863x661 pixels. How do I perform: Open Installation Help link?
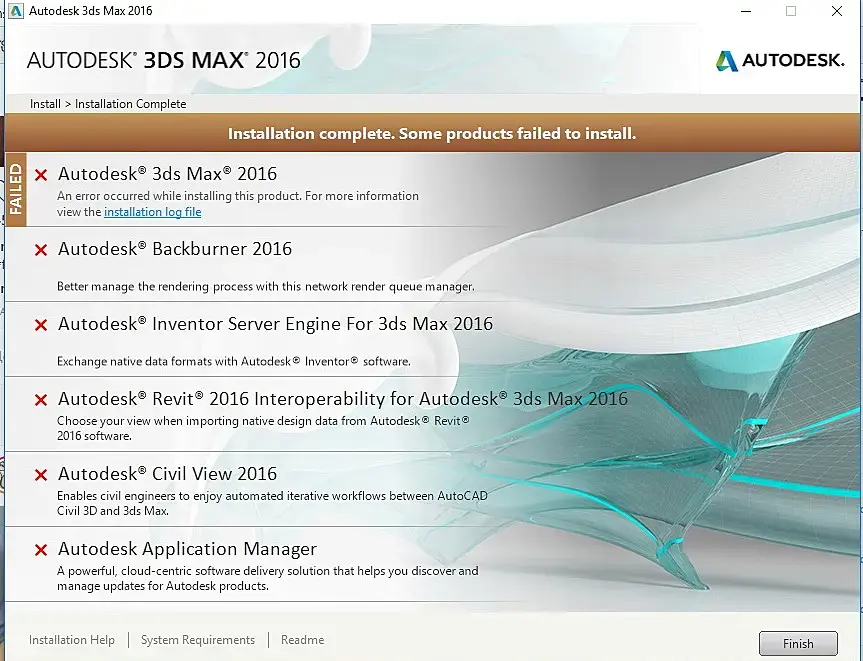[x=72, y=640]
